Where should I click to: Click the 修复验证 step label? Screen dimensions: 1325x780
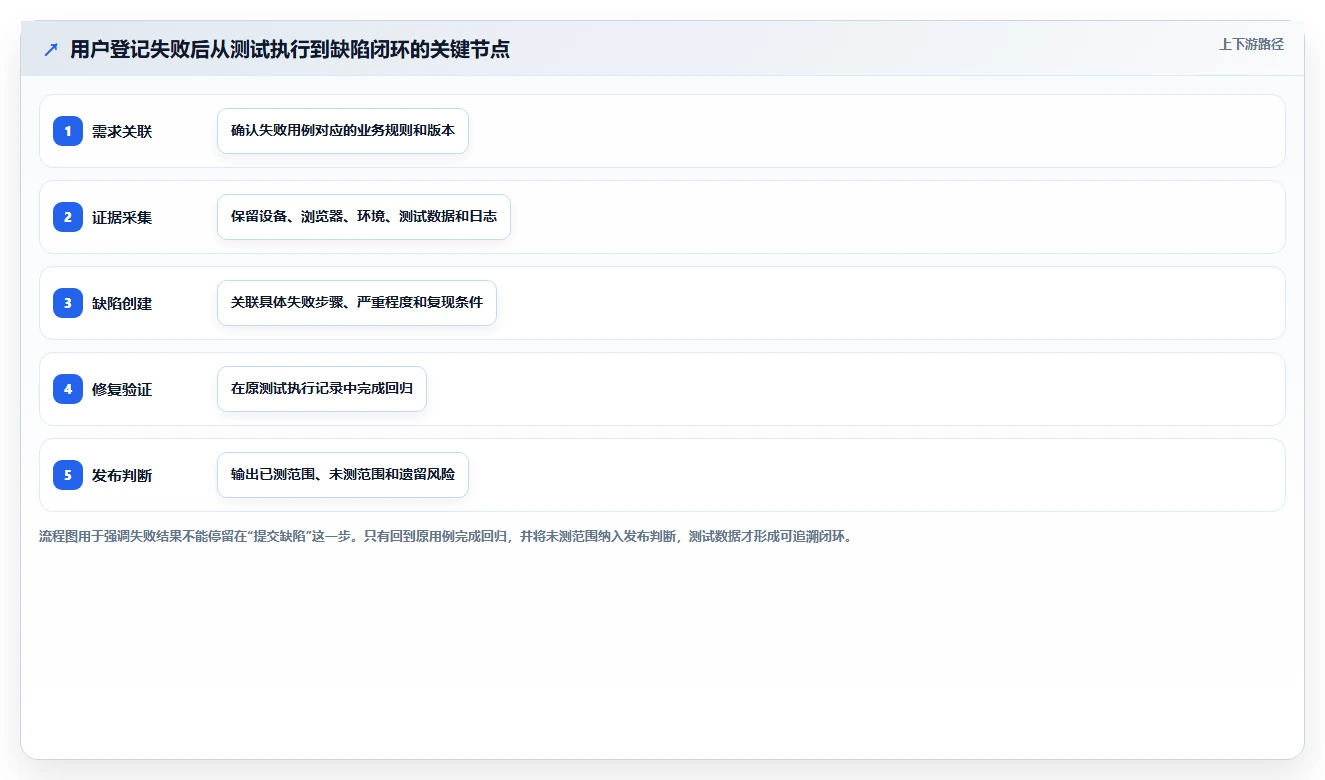(x=122, y=389)
